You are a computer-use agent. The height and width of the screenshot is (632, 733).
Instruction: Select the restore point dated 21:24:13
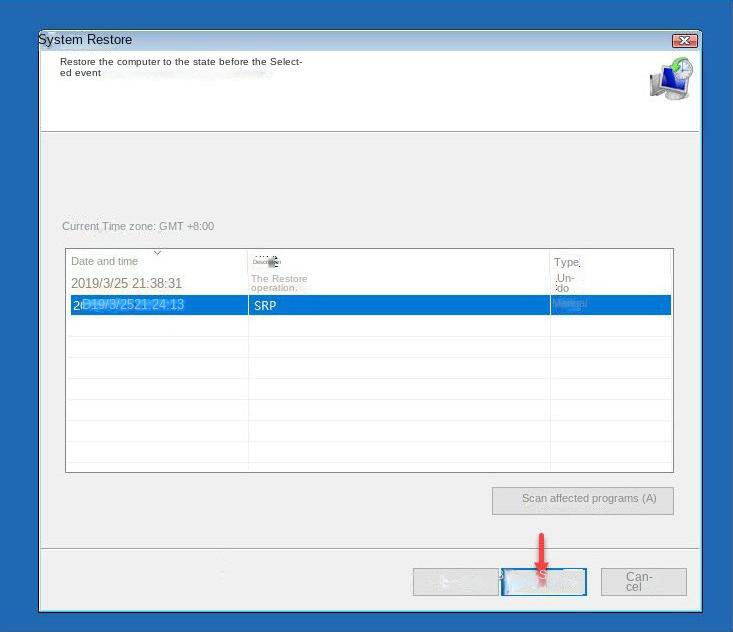[128, 305]
